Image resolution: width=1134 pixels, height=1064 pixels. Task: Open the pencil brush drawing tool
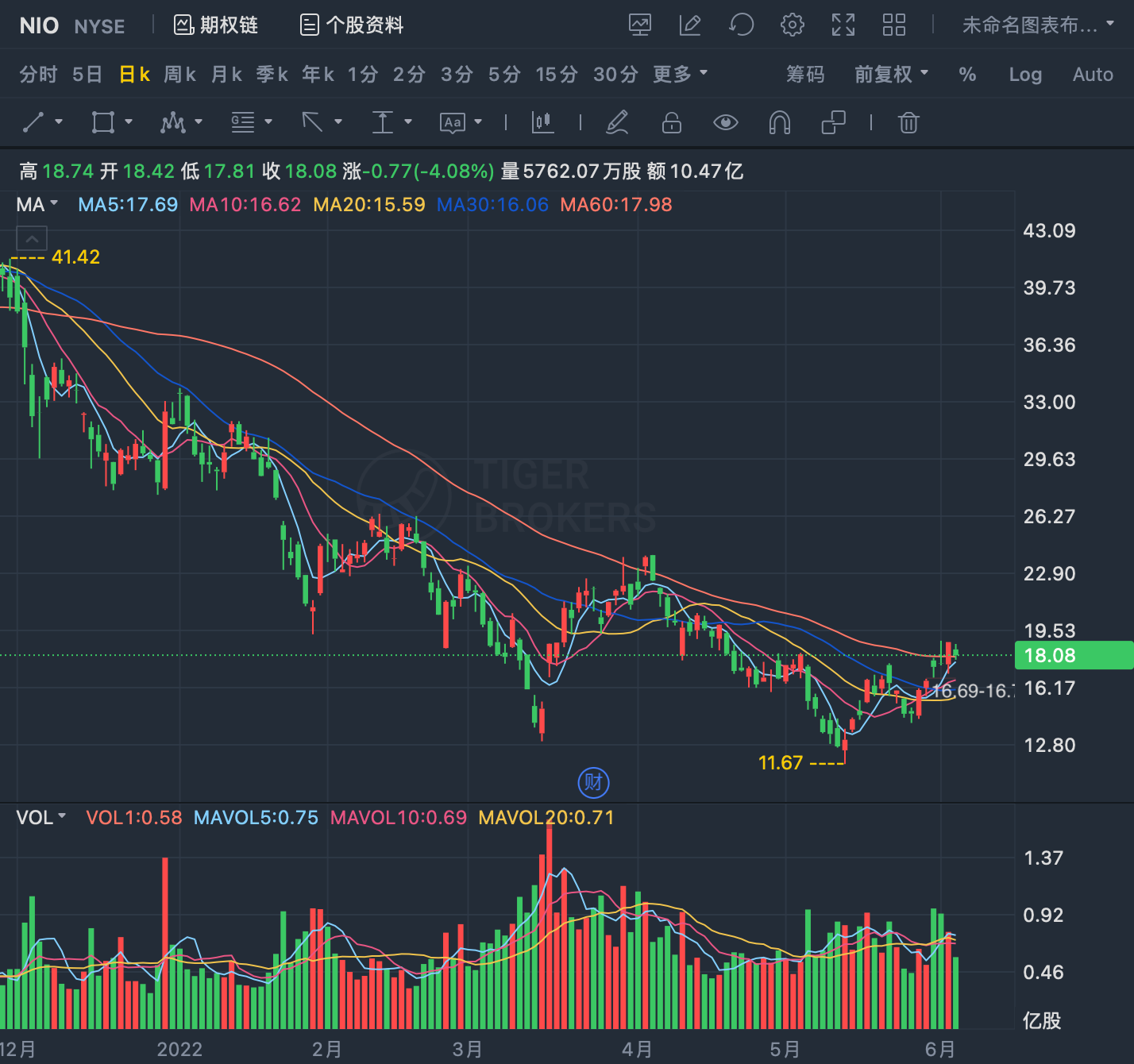point(617,122)
